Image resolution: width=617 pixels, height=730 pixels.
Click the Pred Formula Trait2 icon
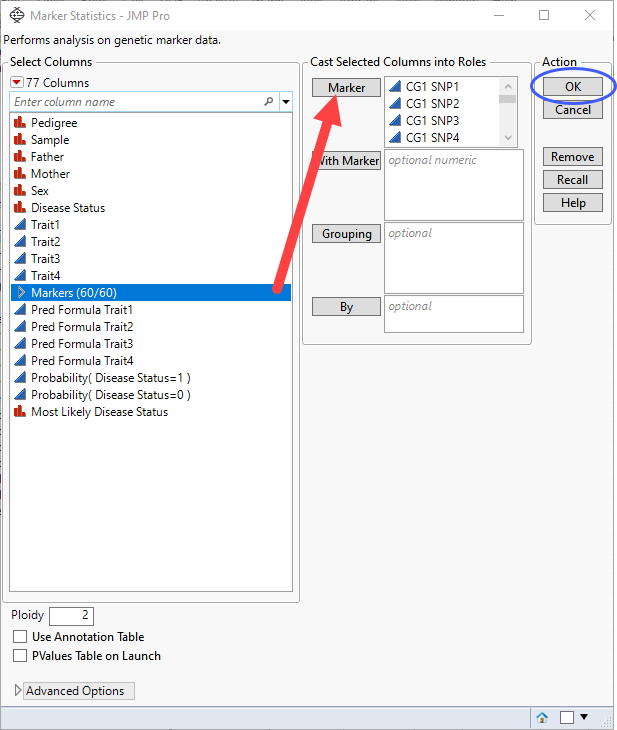pyautogui.click(x=20, y=326)
